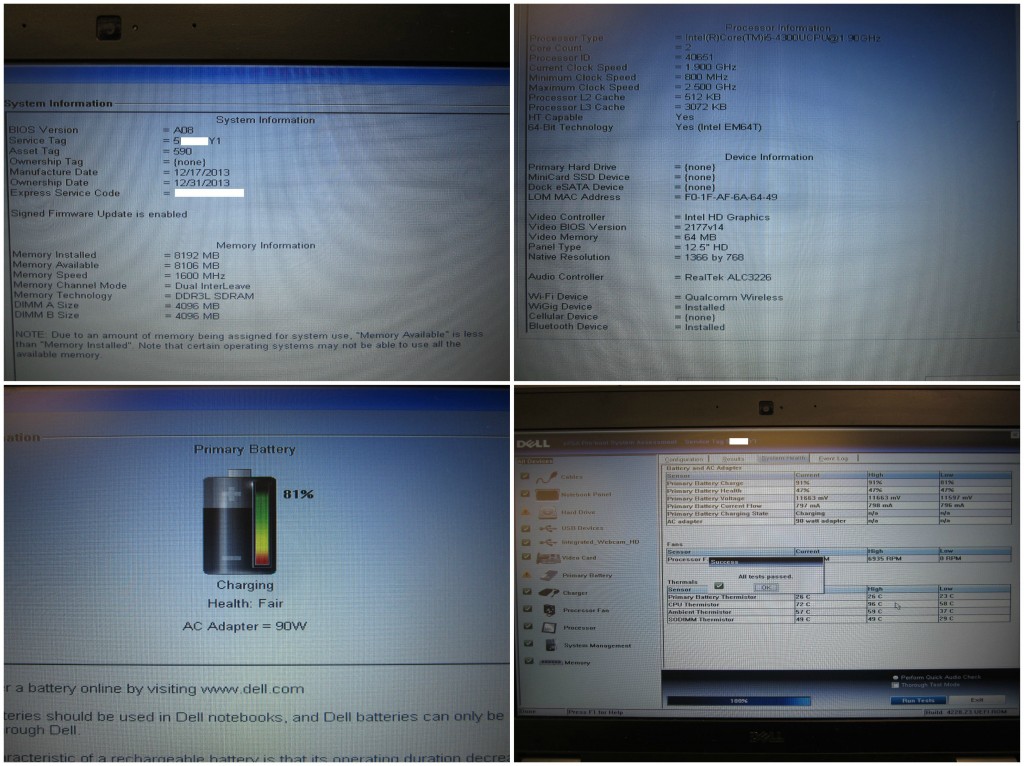Viewport: 1024px width, 766px height.
Task: Select the Notebook Panel device icon
Action: 547,494
